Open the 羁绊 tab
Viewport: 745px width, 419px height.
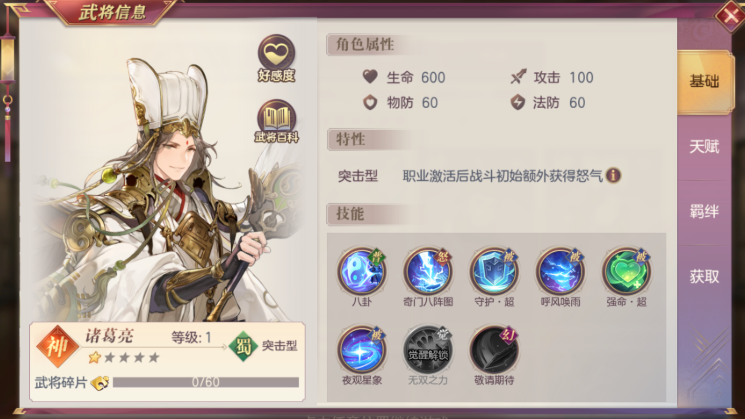click(704, 211)
